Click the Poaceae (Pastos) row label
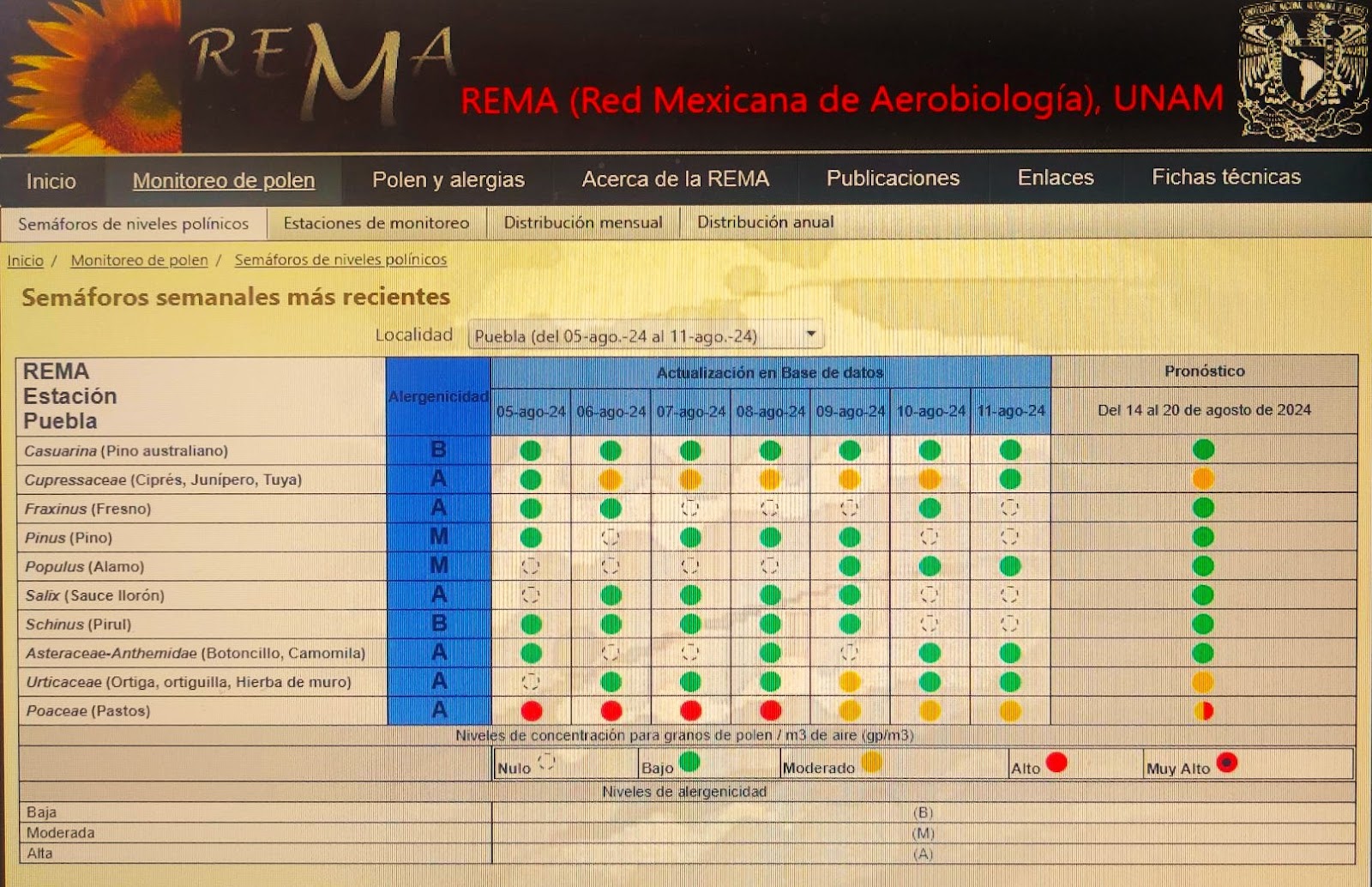1372x887 pixels. coord(88,711)
